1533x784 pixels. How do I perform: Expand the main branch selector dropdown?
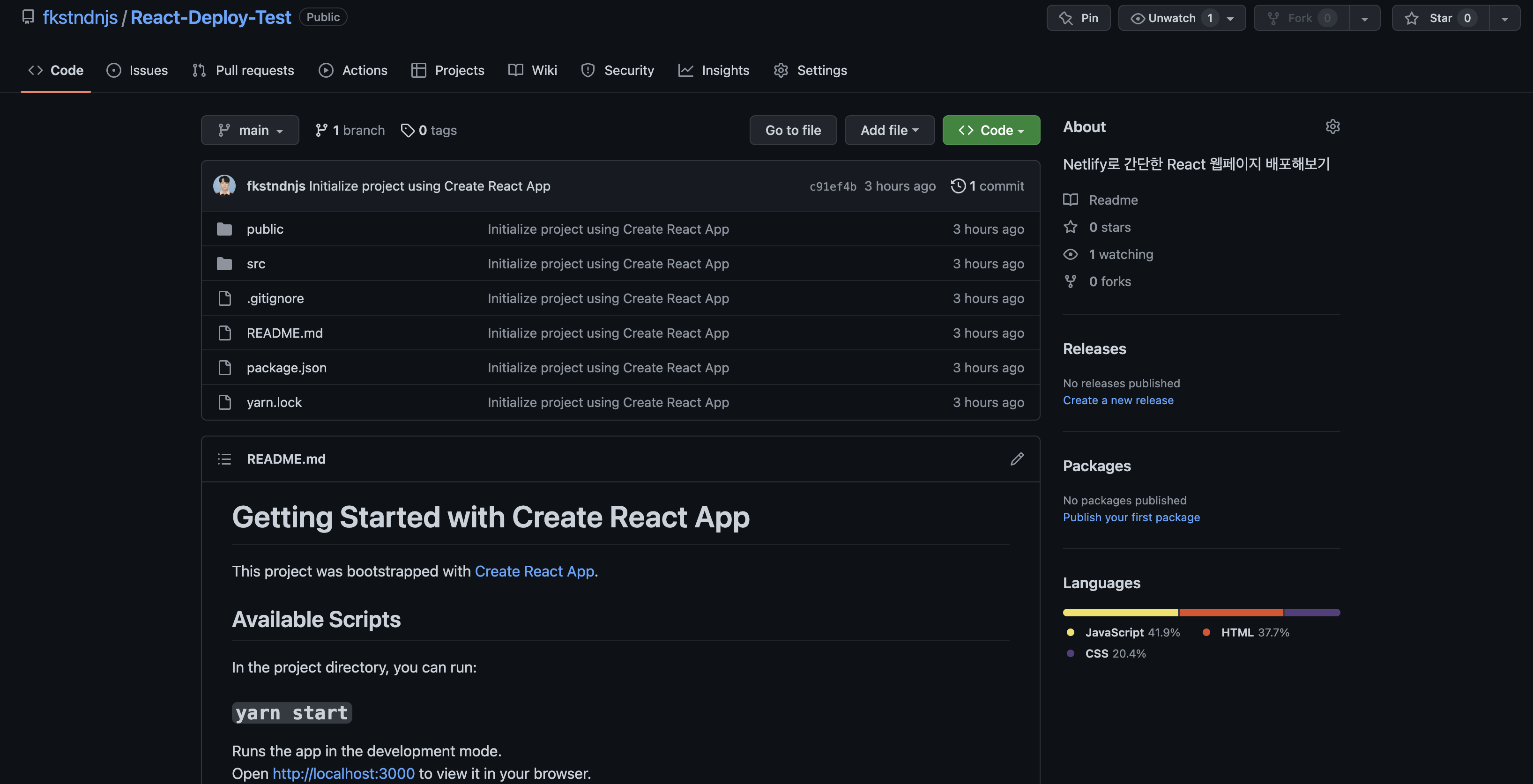250,130
